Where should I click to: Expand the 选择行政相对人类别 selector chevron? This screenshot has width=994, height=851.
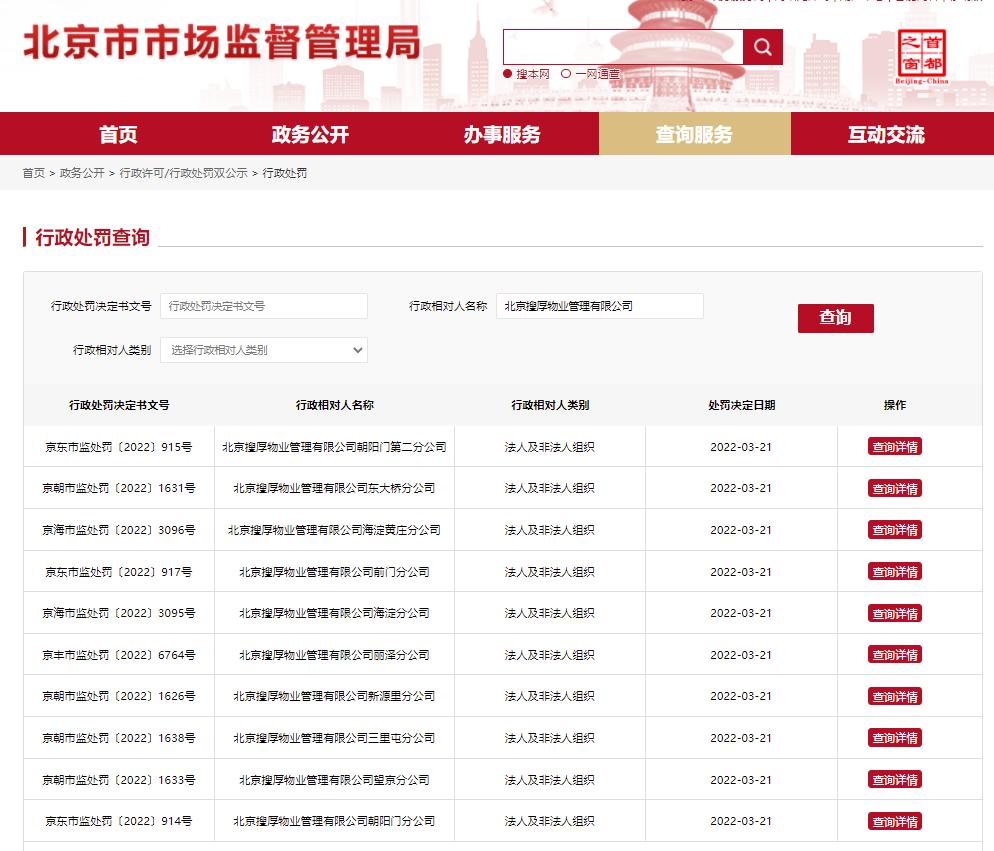pyautogui.click(x=355, y=350)
